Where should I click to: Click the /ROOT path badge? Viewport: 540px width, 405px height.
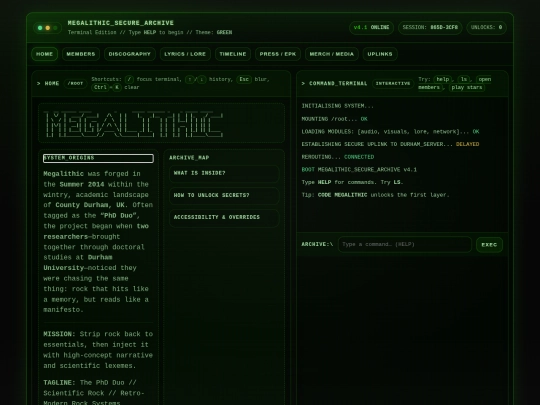point(75,83)
